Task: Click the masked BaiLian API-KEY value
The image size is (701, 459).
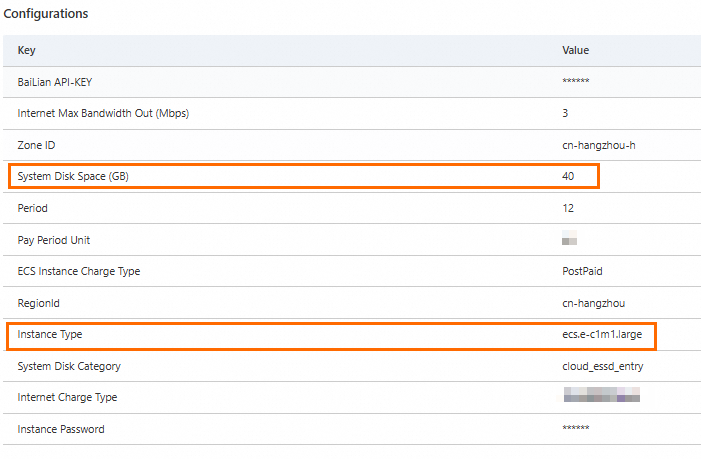Action: click(576, 82)
